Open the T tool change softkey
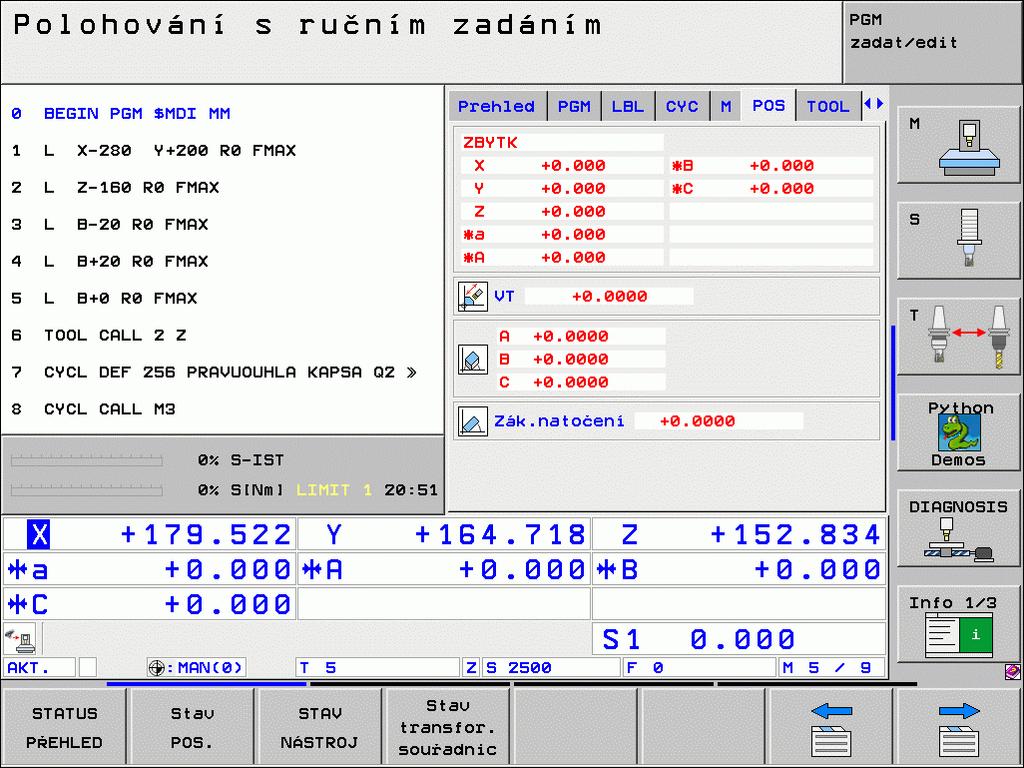 click(959, 337)
